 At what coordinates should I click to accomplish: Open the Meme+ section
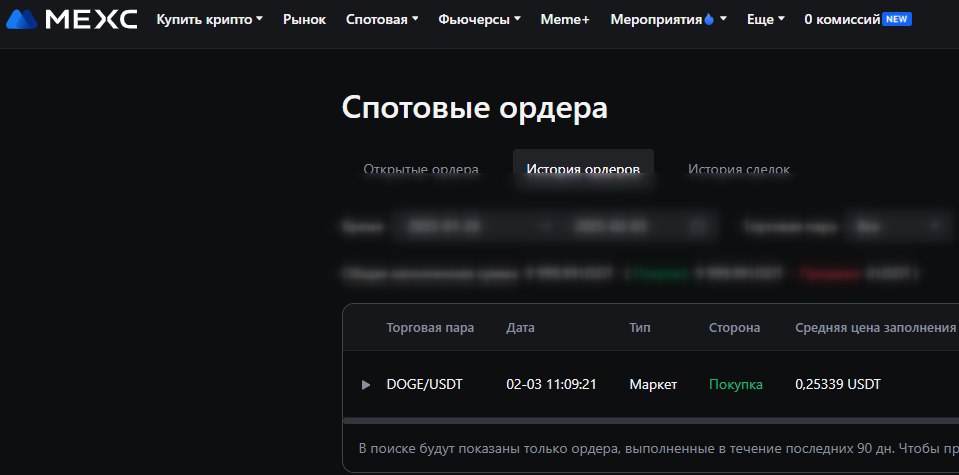click(565, 20)
